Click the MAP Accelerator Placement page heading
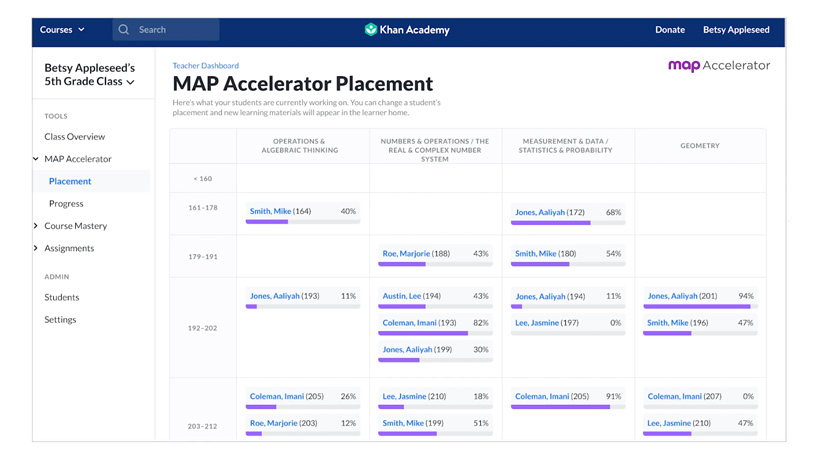Screen dimensions: 820x455 [x=303, y=84]
